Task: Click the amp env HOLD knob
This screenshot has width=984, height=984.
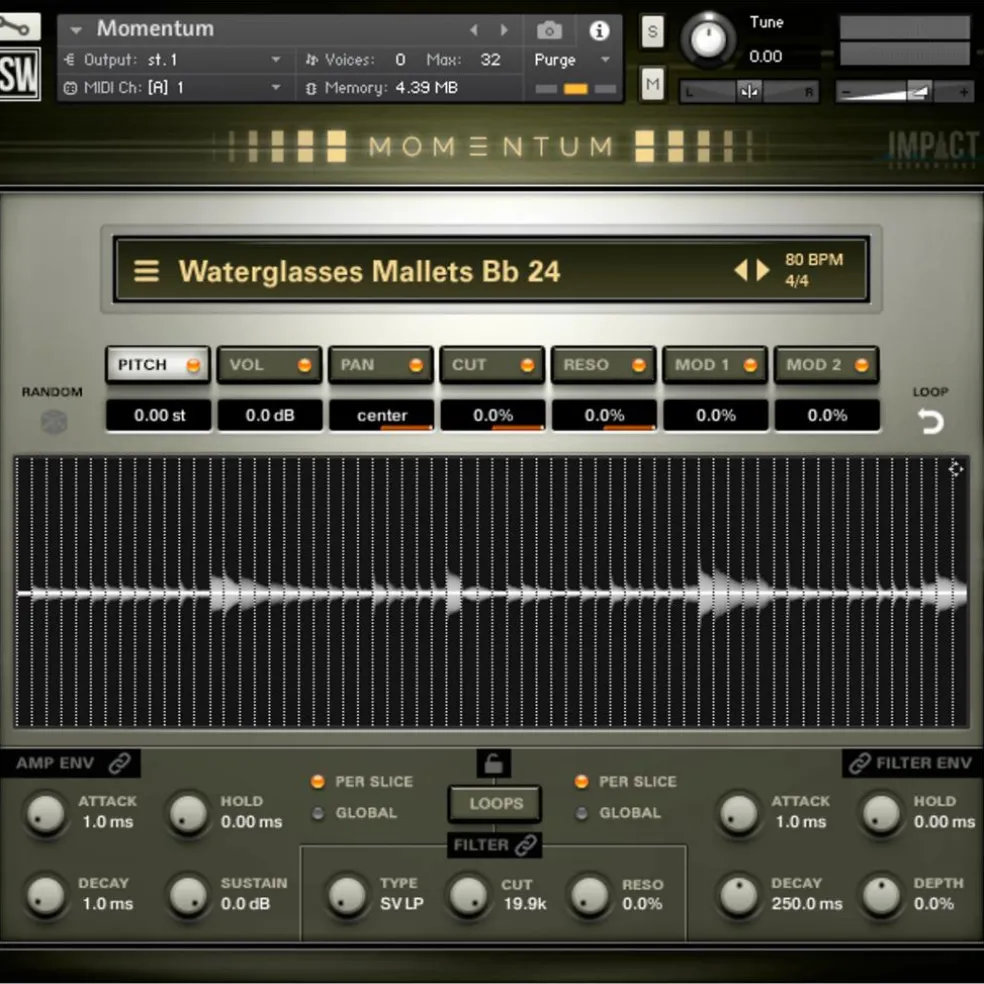Action: [188, 814]
